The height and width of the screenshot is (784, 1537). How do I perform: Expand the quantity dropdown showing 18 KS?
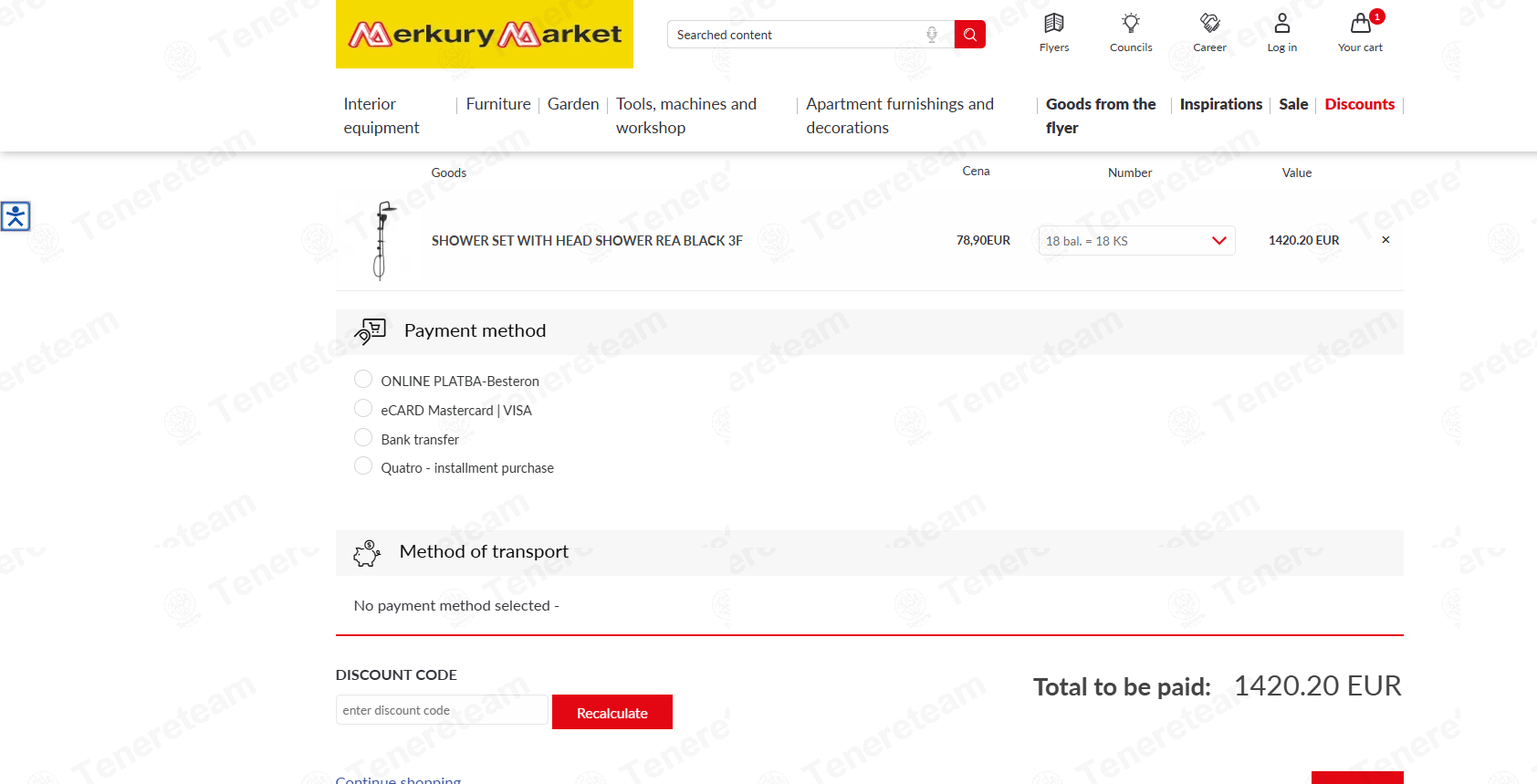(x=1136, y=241)
